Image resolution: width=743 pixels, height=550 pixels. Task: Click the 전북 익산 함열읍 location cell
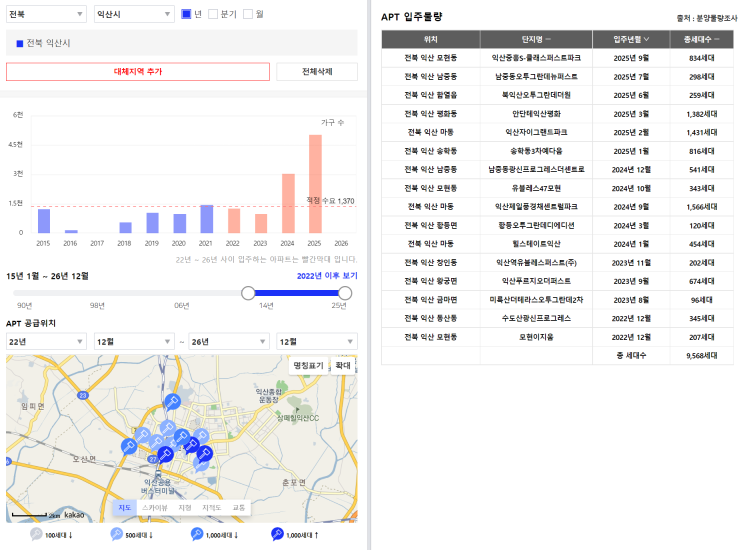(431, 95)
